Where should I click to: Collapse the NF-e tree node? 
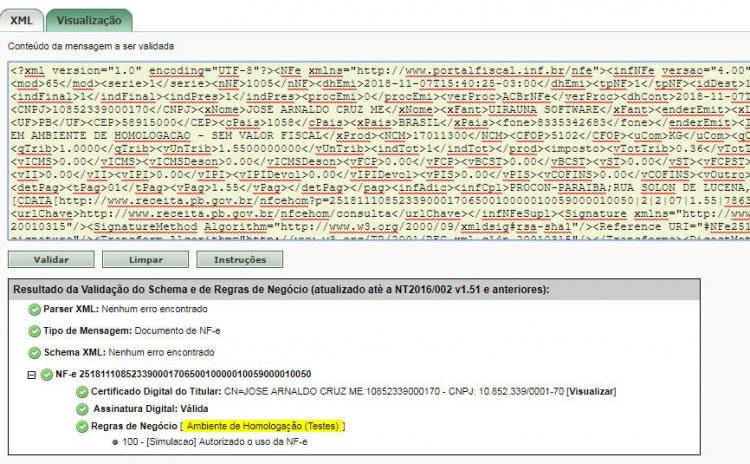point(32,375)
